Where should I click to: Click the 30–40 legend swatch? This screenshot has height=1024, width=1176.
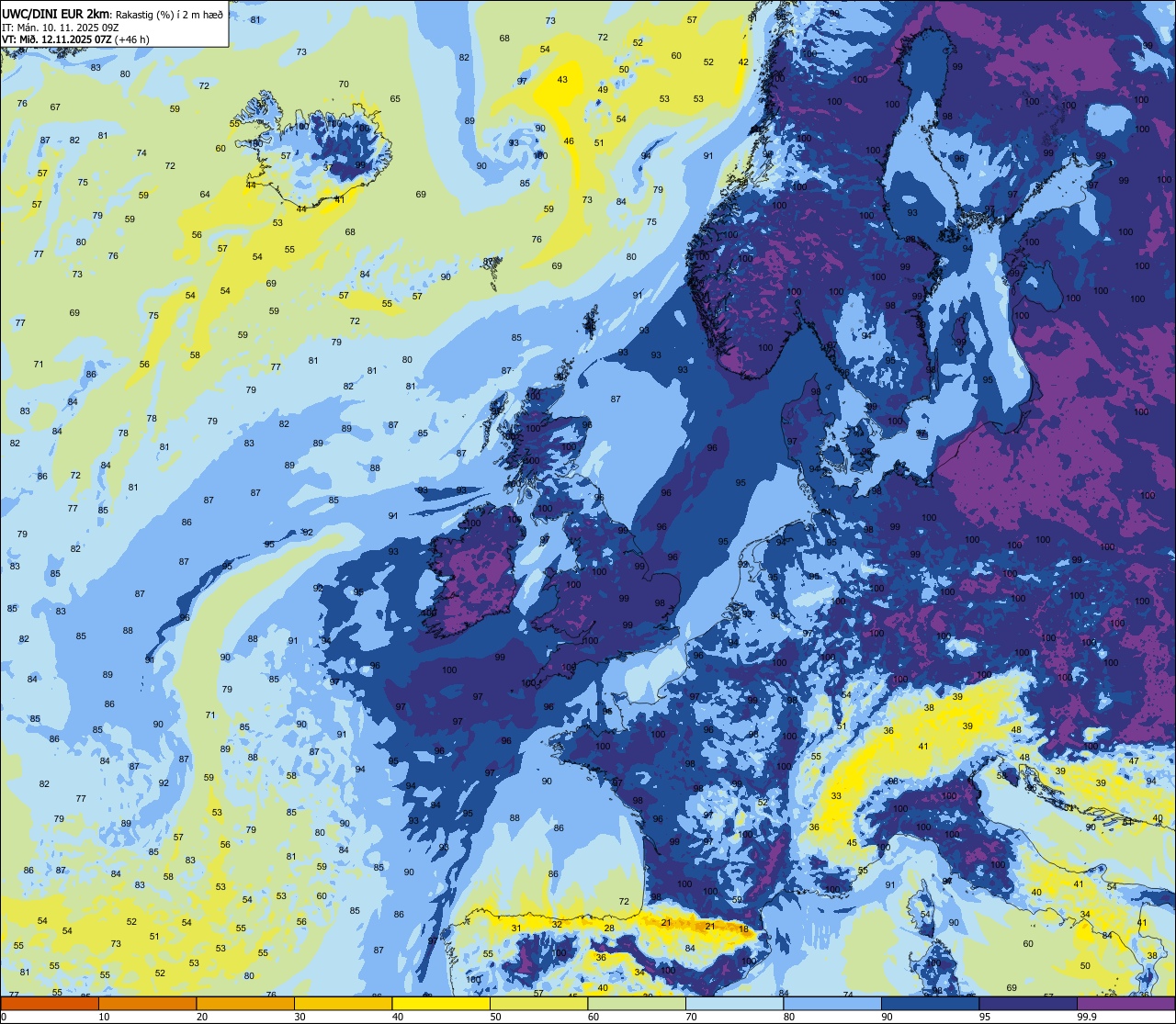tap(343, 1004)
